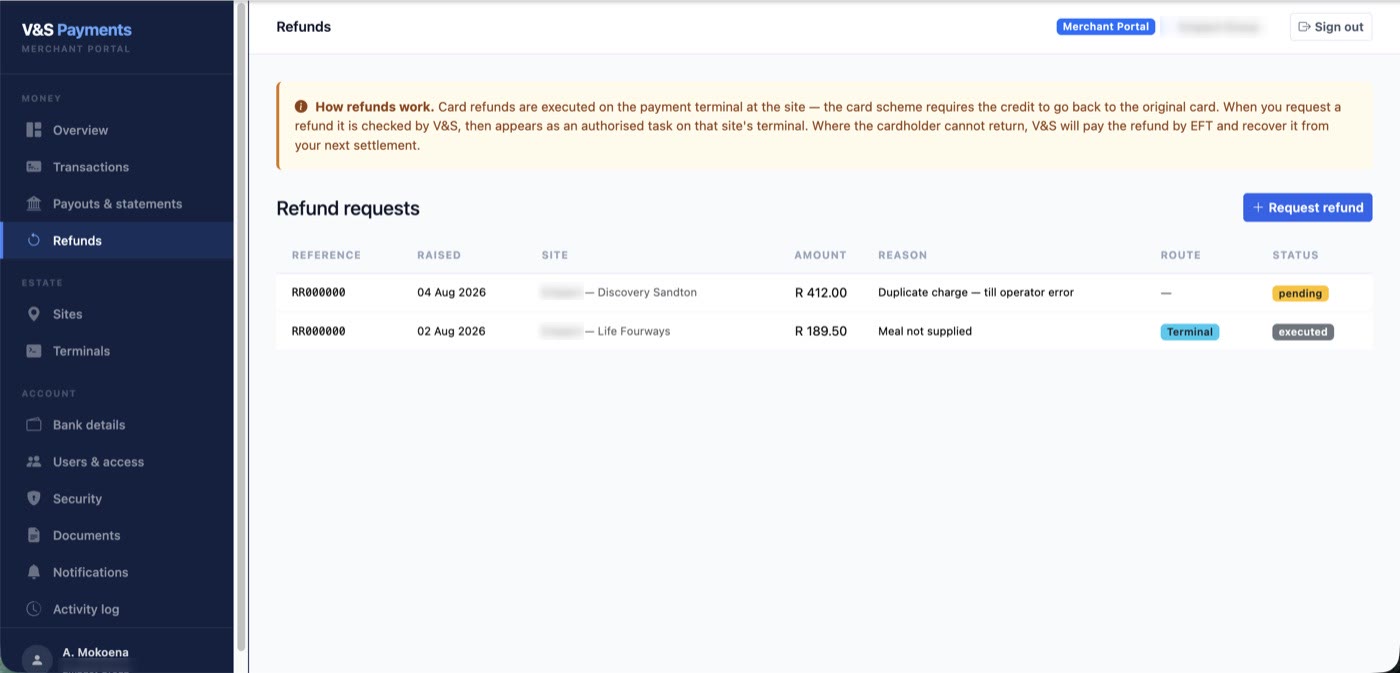Viewport: 1400px width, 673px height.
Task: Click the Refund requests heading
Action: (348, 208)
